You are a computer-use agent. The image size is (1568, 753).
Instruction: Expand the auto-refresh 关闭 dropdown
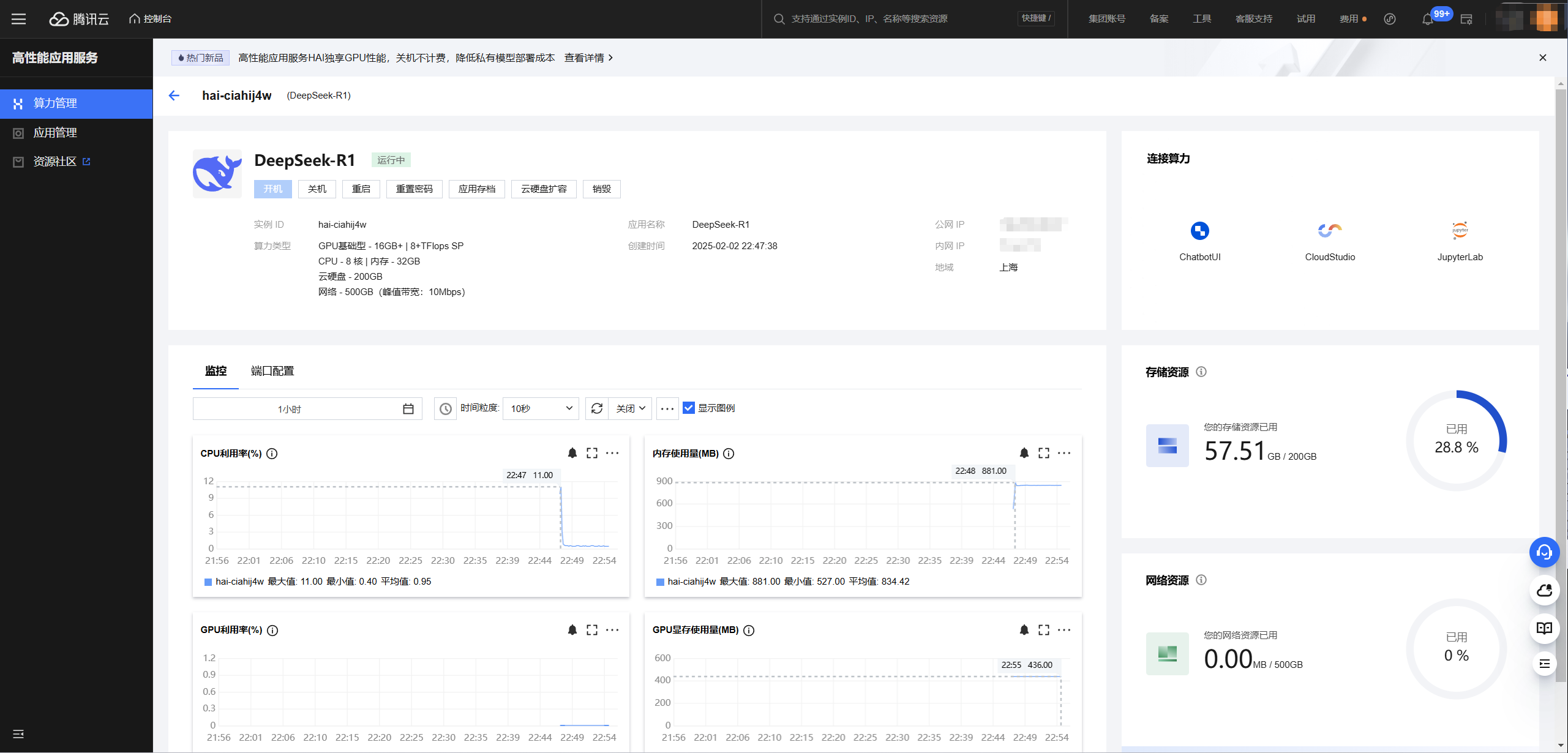tap(630, 408)
